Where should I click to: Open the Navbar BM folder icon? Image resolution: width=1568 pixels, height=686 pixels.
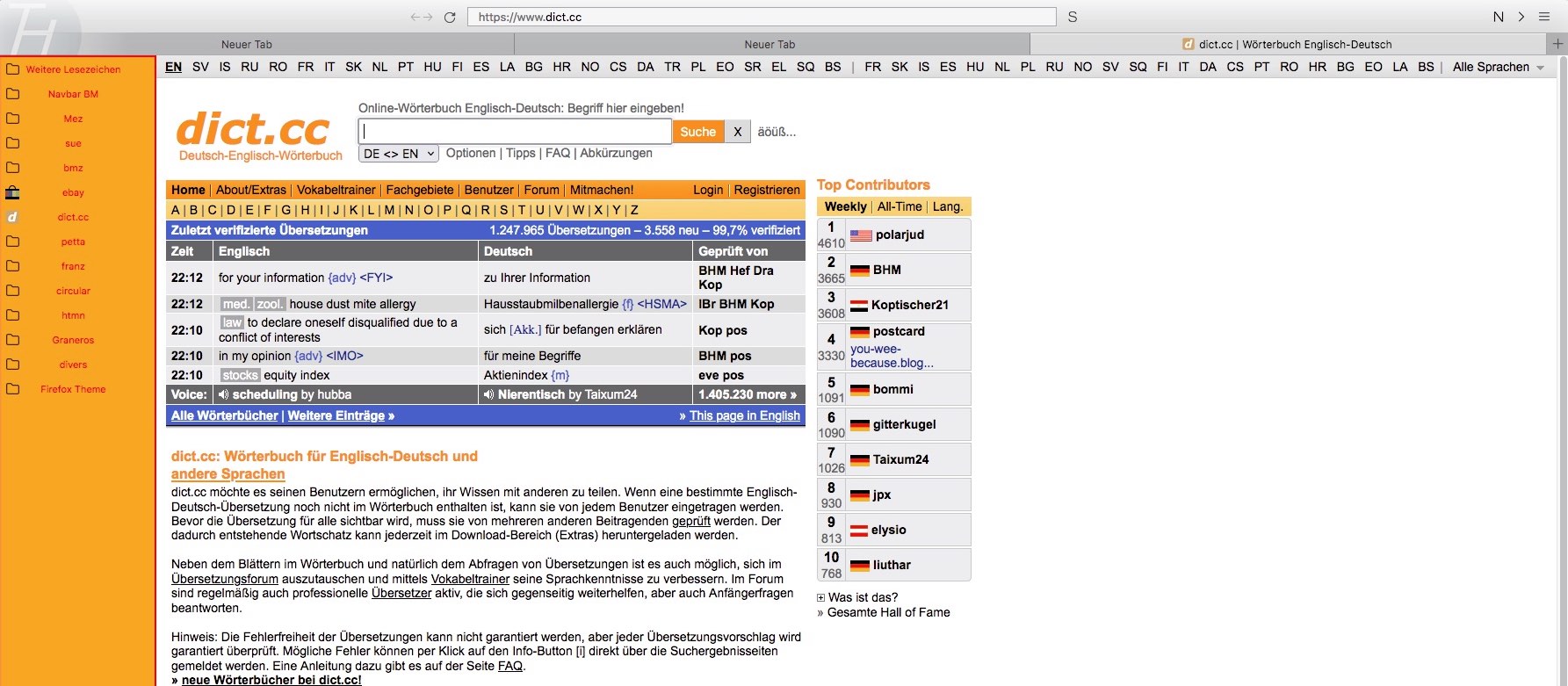[12, 94]
